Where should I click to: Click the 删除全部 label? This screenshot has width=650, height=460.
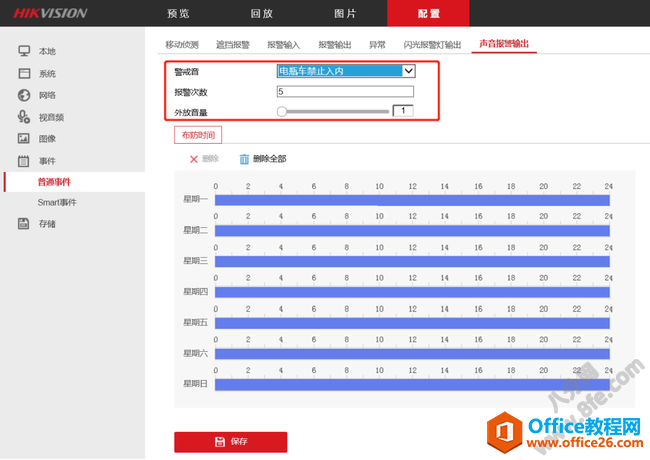tap(269, 159)
